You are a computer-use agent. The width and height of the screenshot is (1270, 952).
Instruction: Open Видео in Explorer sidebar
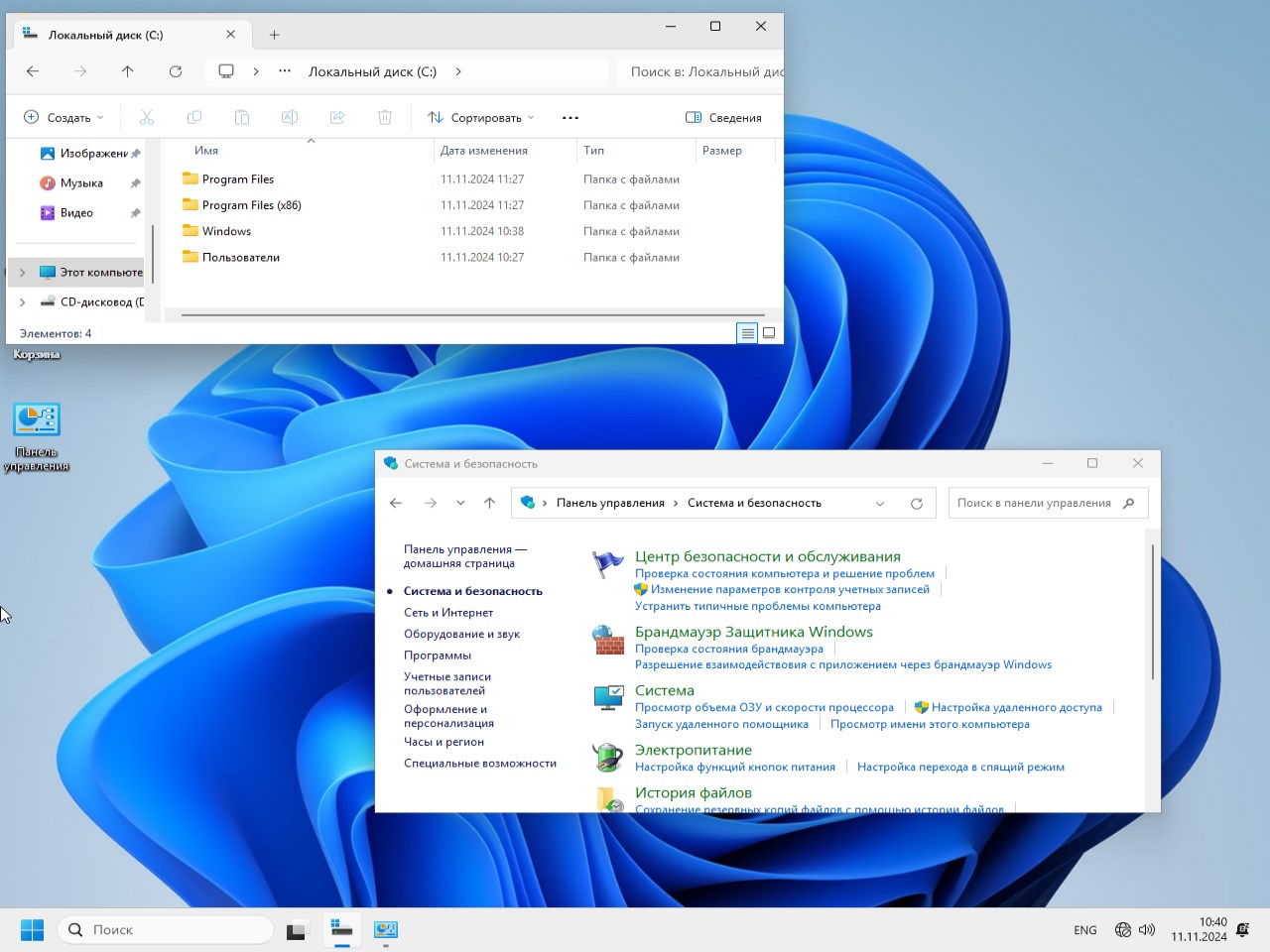(76, 212)
